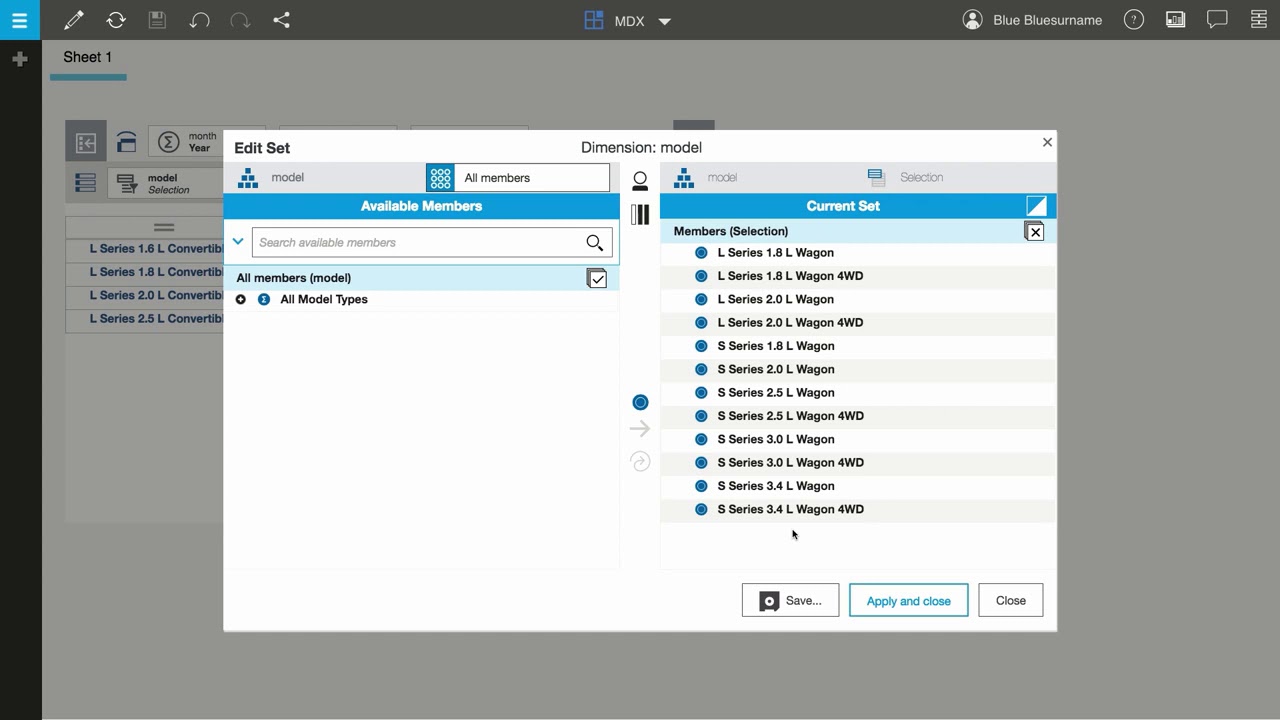The image size is (1280, 720).
Task: Click the Selection list icon in Current Set
Action: pos(877,178)
